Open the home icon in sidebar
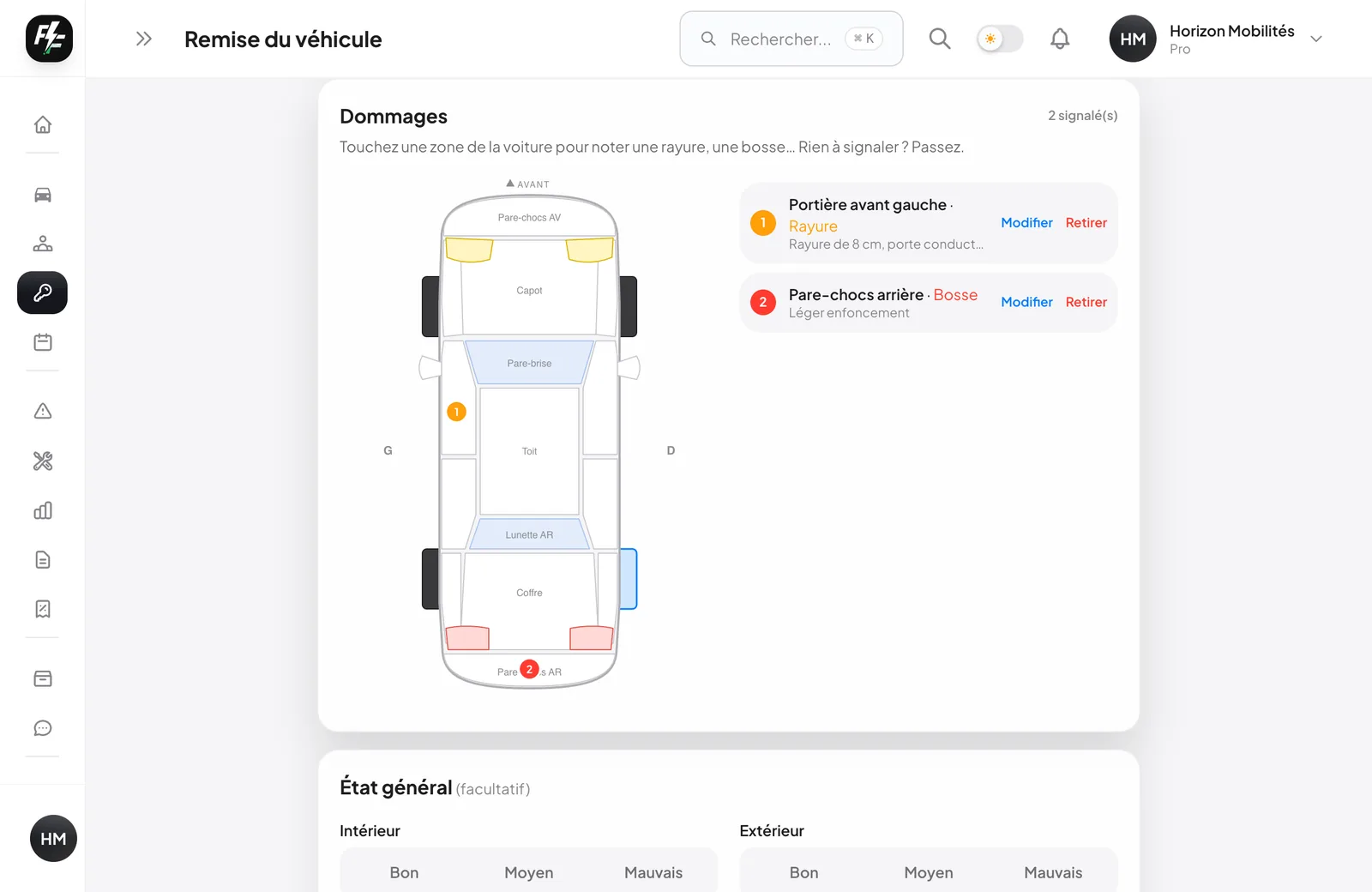 tap(43, 125)
